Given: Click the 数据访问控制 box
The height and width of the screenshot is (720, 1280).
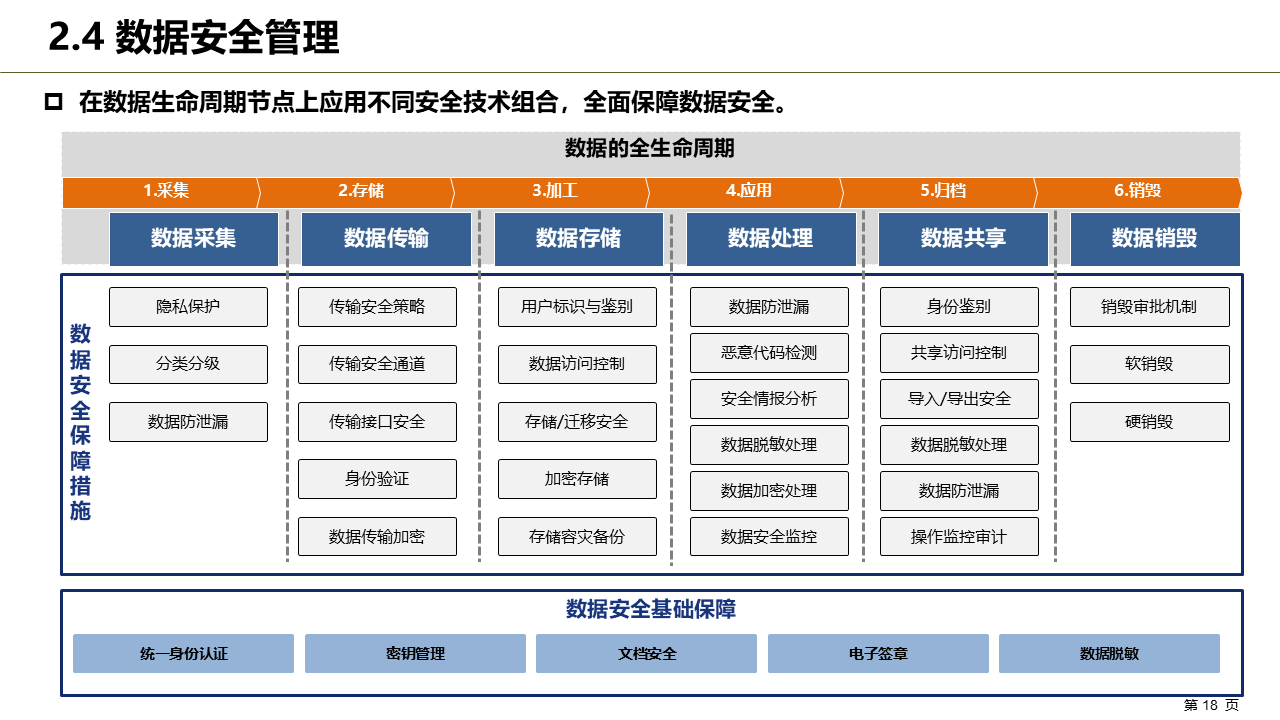Looking at the screenshot, I should 577,364.
